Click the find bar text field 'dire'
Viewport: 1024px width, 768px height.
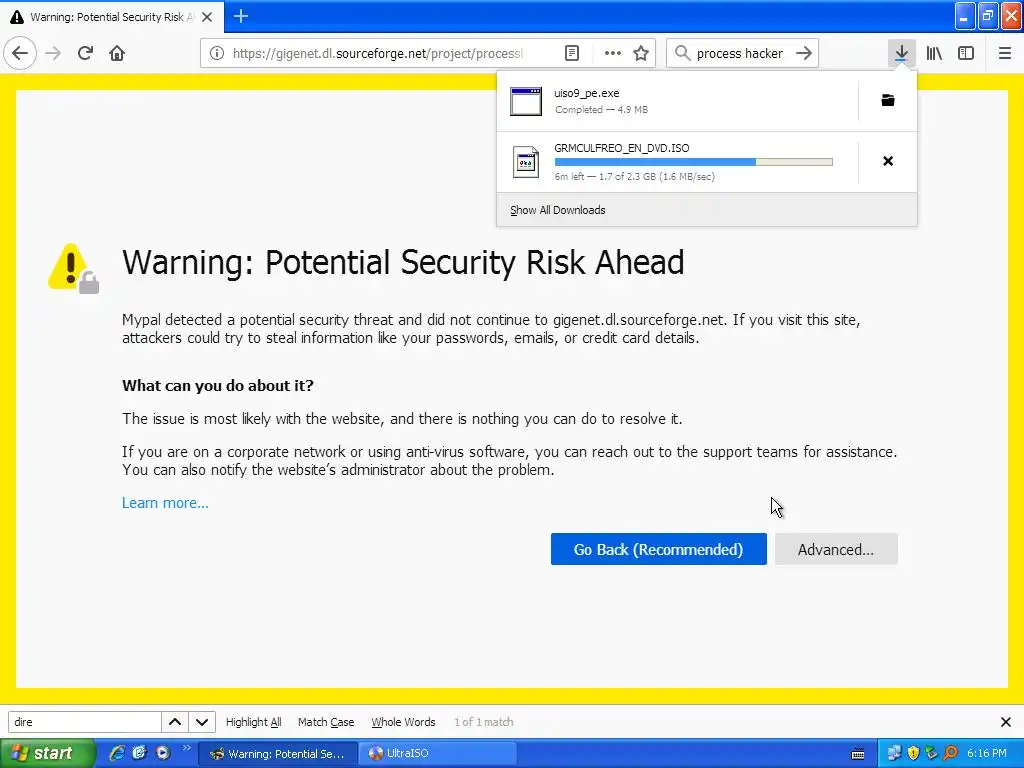[84, 722]
